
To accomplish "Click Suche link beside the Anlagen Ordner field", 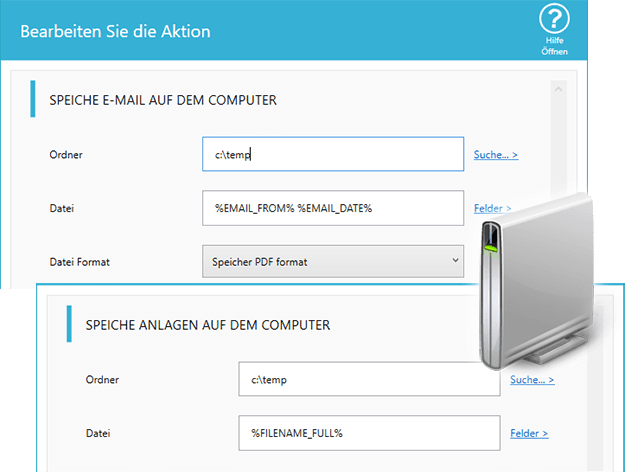I will (x=532, y=379).
